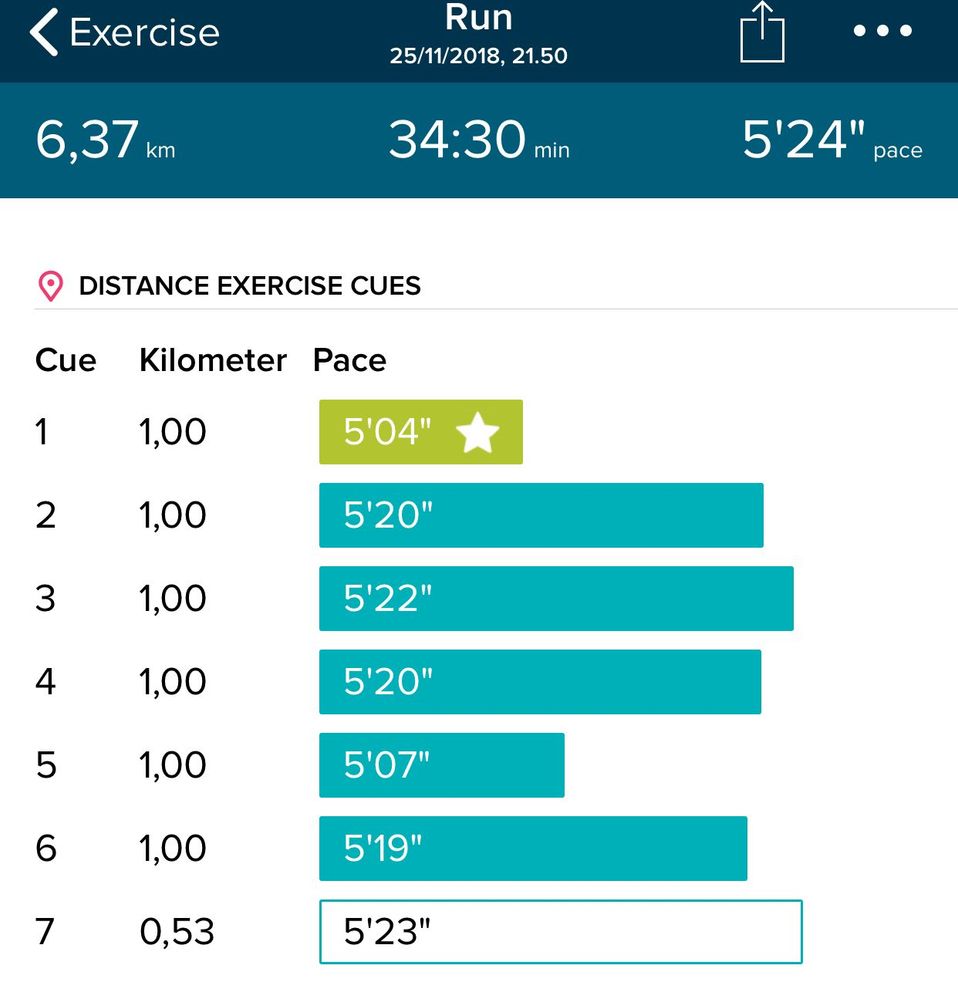The width and height of the screenshot is (958, 999).
Task: Select the green 5'04" pace bar
Action: (x=421, y=432)
